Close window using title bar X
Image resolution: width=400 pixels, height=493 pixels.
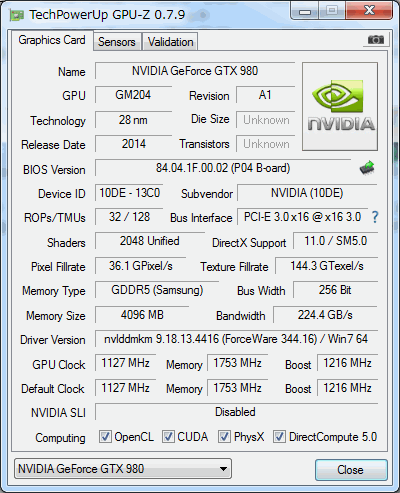click(370, 11)
